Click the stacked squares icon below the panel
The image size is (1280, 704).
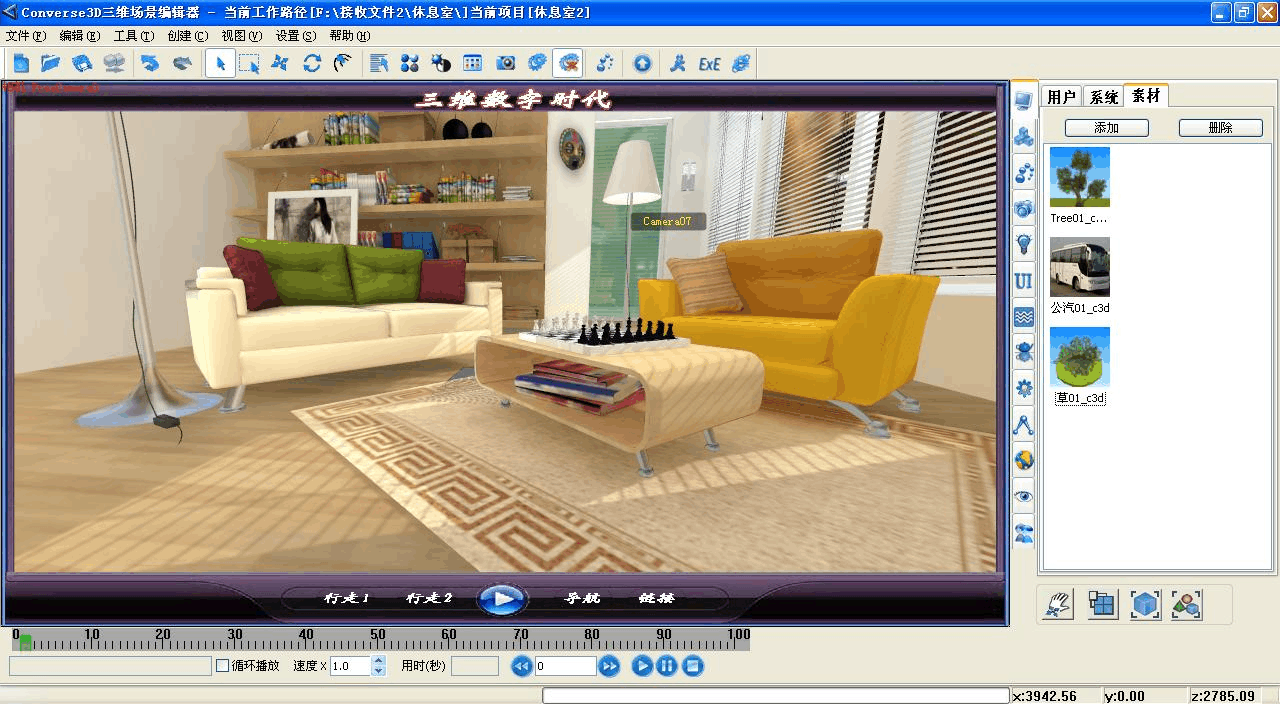(1102, 604)
